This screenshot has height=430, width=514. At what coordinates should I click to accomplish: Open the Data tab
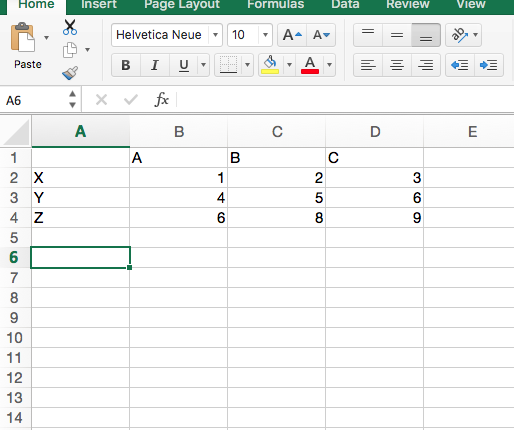tap(345, 4)
